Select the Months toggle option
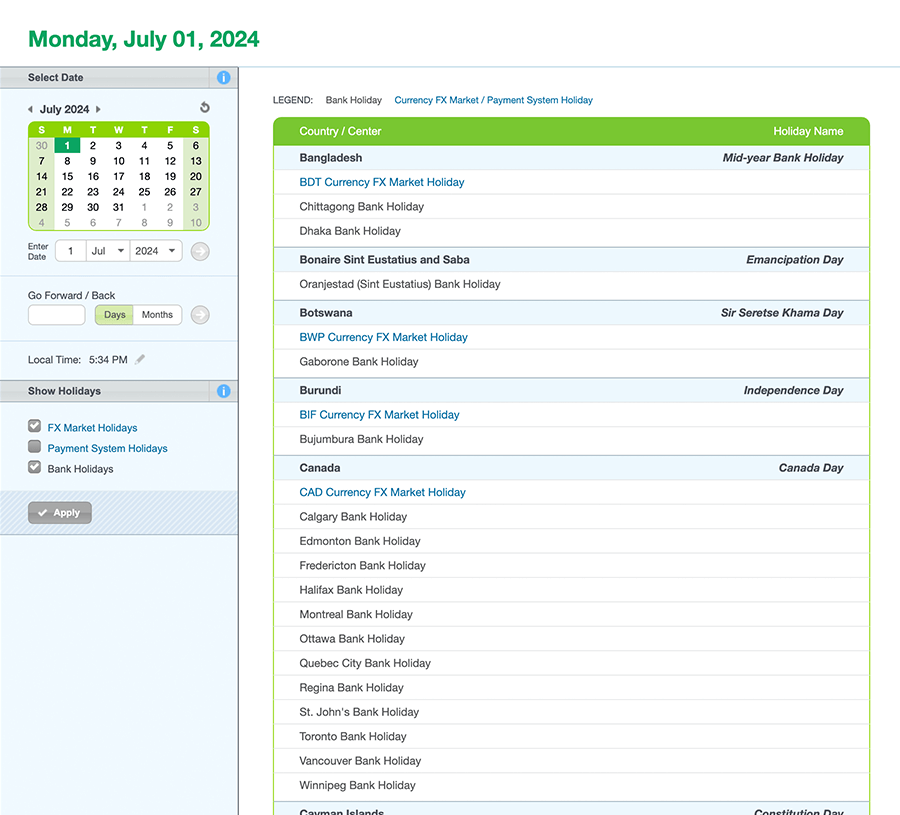Viewport: 900px width, 815px height. click(157, 315)
